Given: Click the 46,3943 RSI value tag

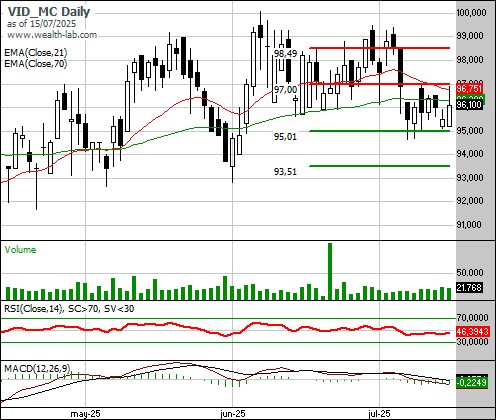Looking at the screenshot, I should pos(473,331).
